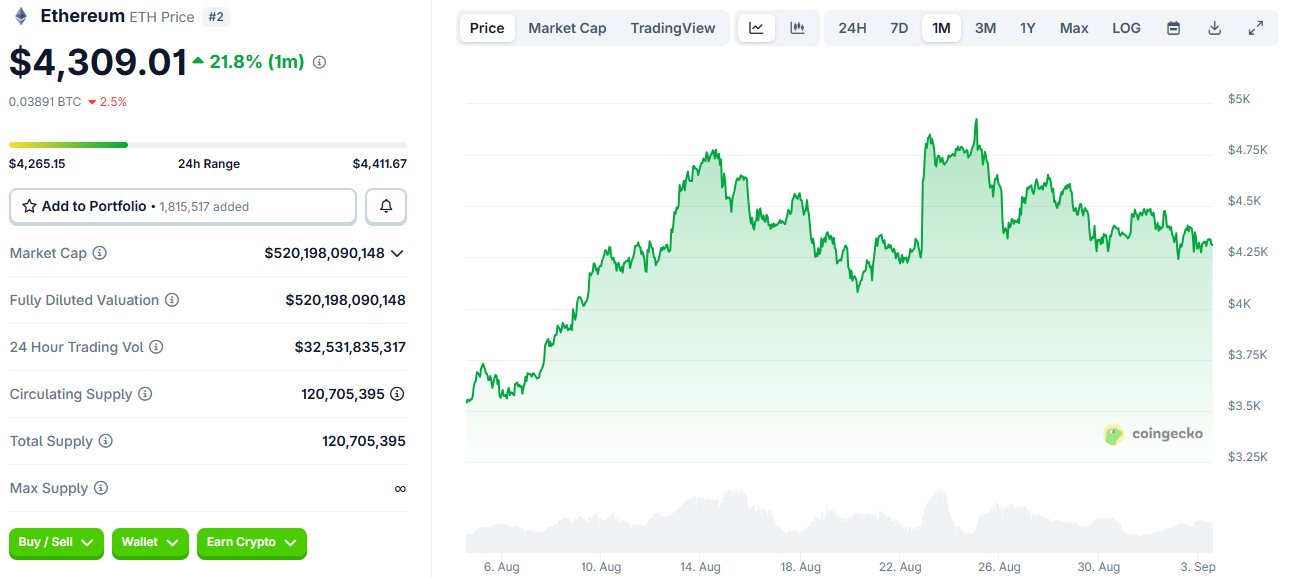Select the 1Y time range
This screenshot has height=577, width=1290.
[x=1028, y=28]
